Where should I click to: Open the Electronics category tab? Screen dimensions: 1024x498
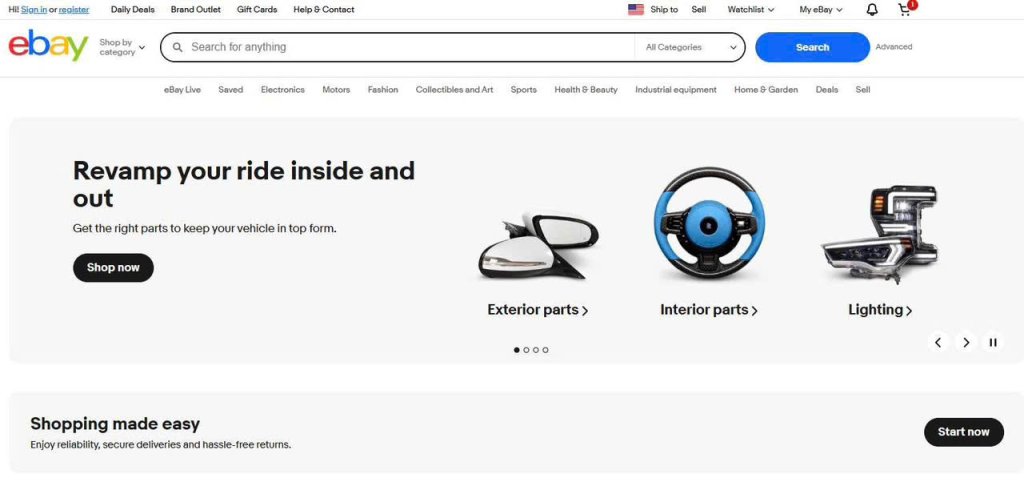[x=282, y=90]
